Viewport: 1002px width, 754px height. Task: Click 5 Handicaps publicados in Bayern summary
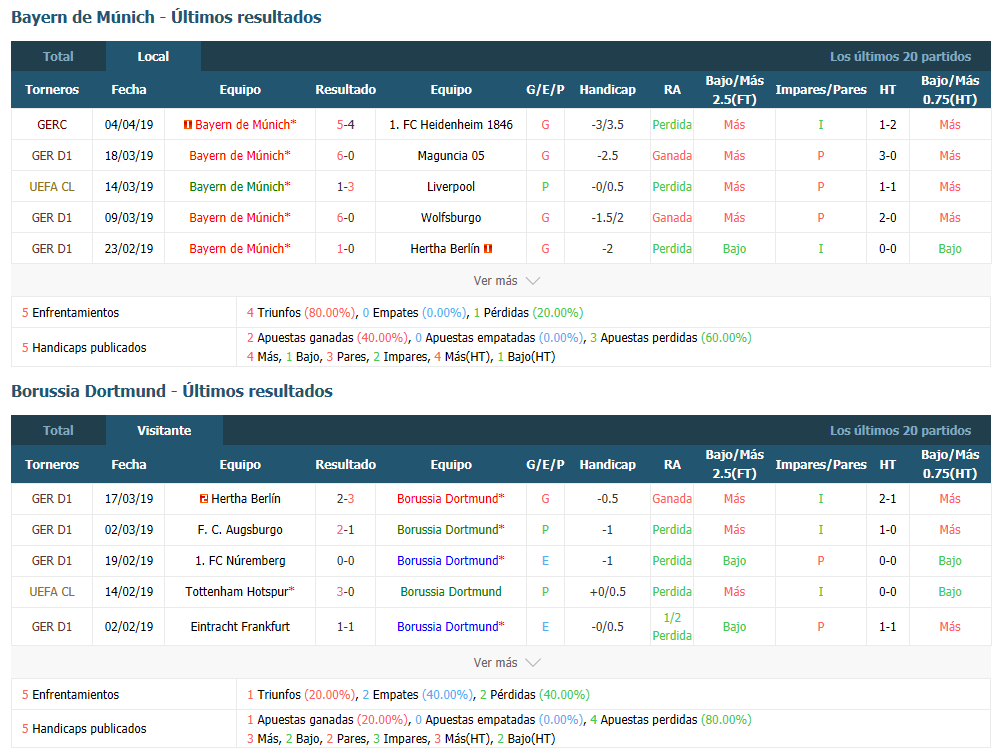click(84, 348)
